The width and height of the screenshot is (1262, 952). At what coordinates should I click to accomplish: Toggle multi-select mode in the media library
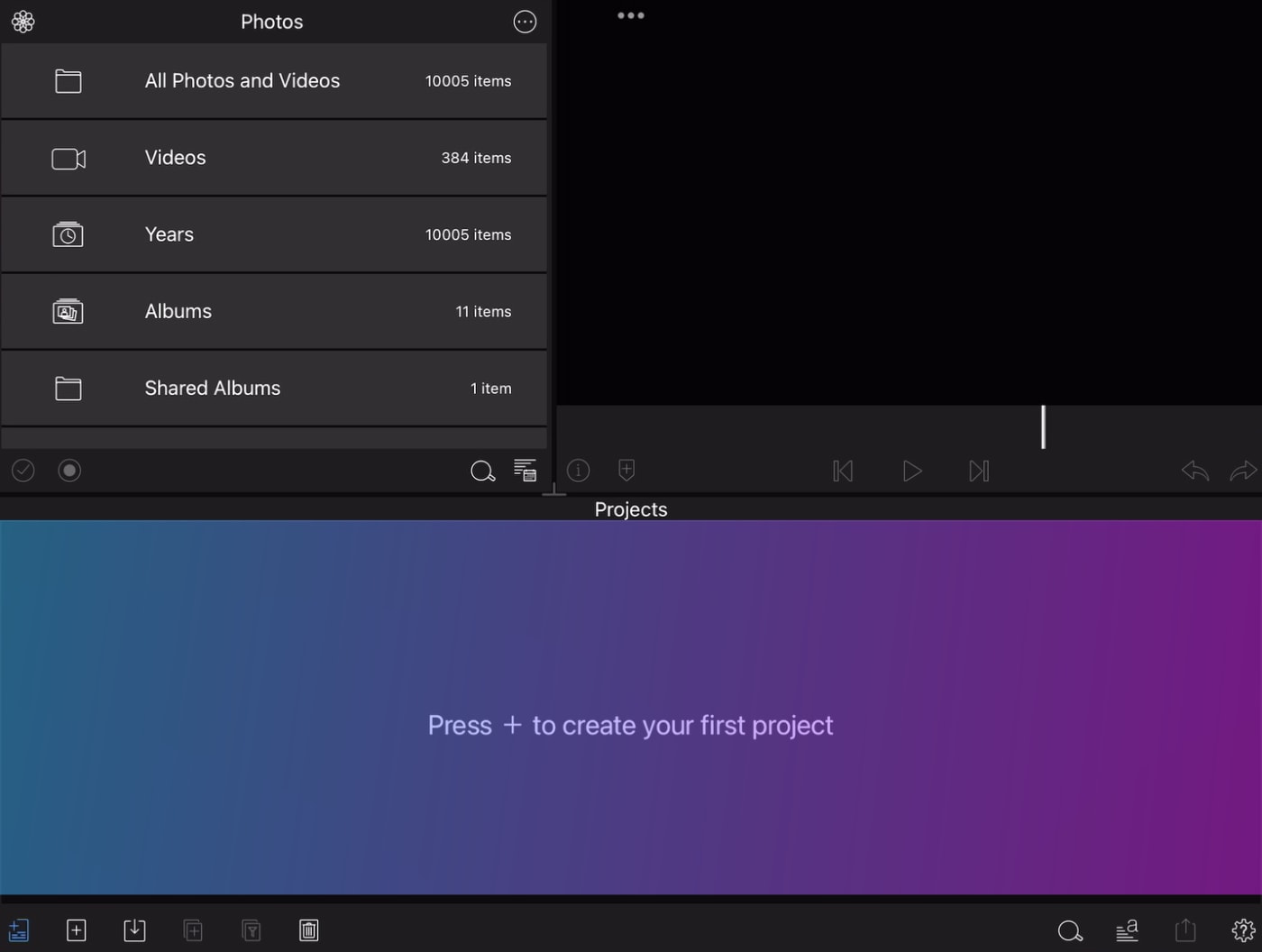pyautogui.click(x=23, y=470)
